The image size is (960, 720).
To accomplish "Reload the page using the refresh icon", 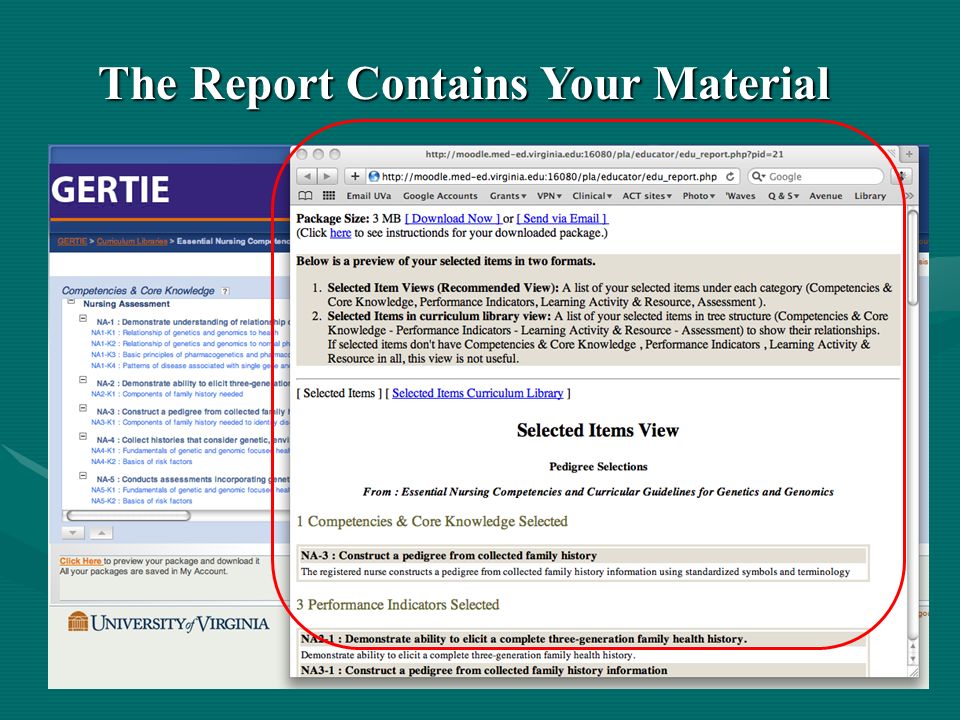I will pos(730,176).
